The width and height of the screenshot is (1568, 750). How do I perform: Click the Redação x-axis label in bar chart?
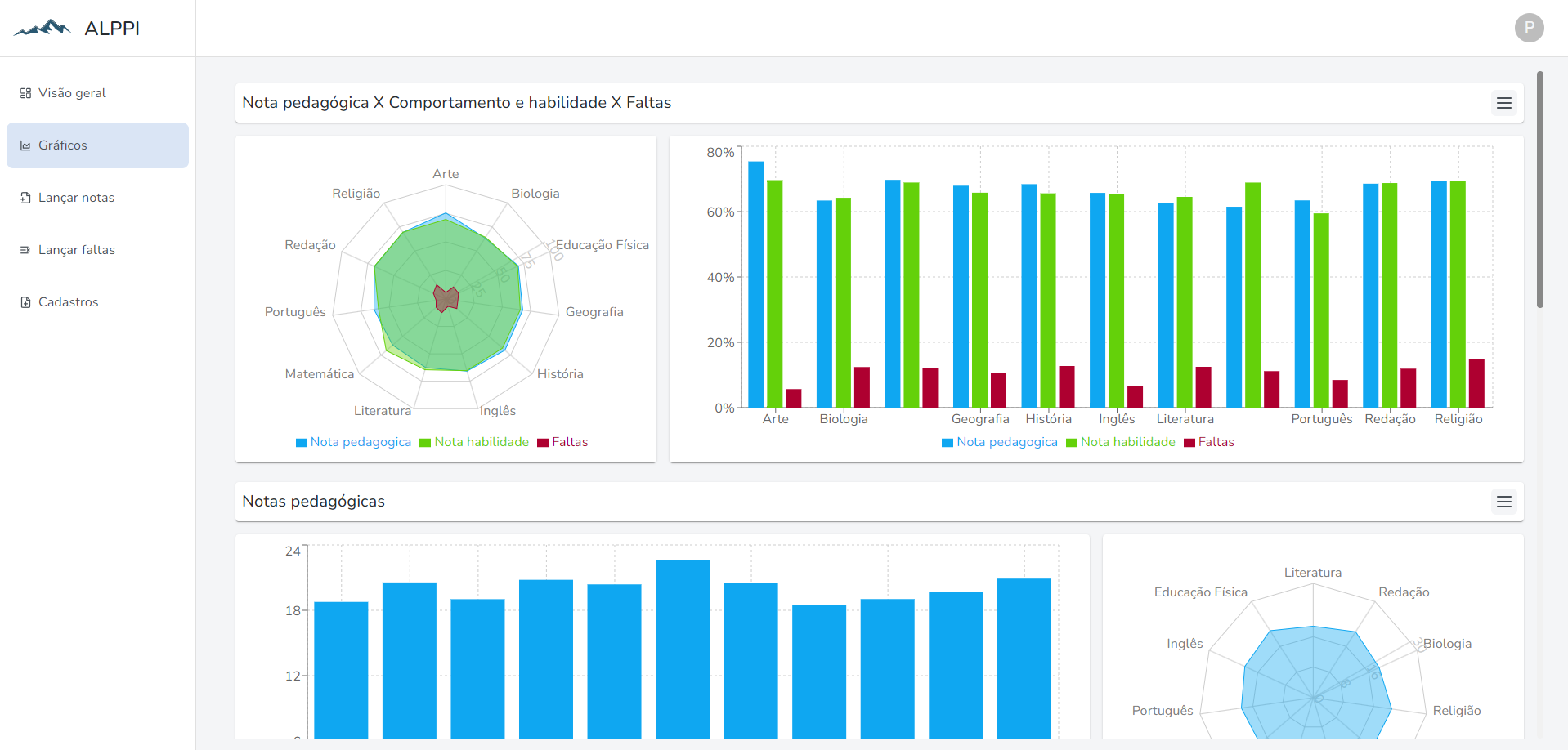pos(1390,419)
